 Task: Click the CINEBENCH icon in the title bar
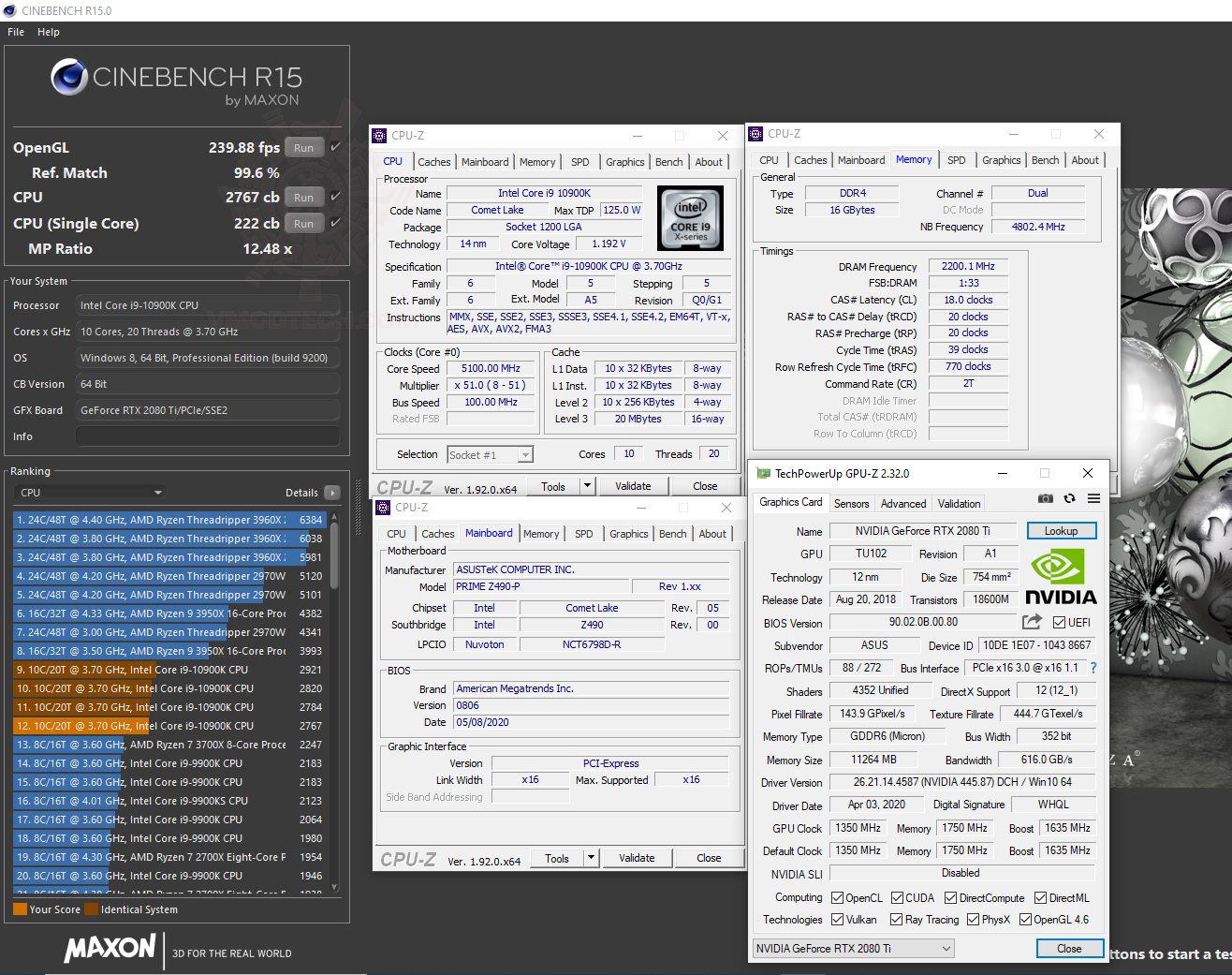click(8, 11)
